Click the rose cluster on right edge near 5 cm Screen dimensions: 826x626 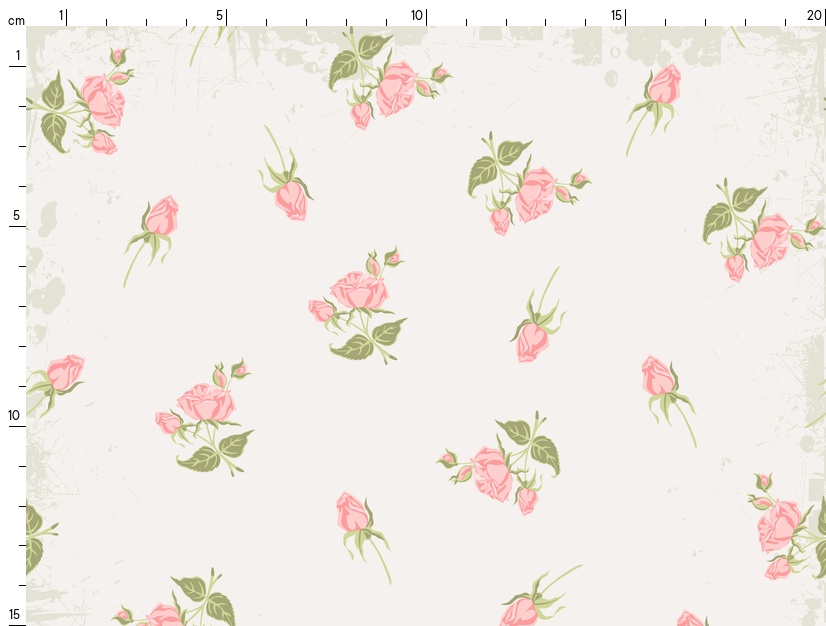[x=768, y=240]
